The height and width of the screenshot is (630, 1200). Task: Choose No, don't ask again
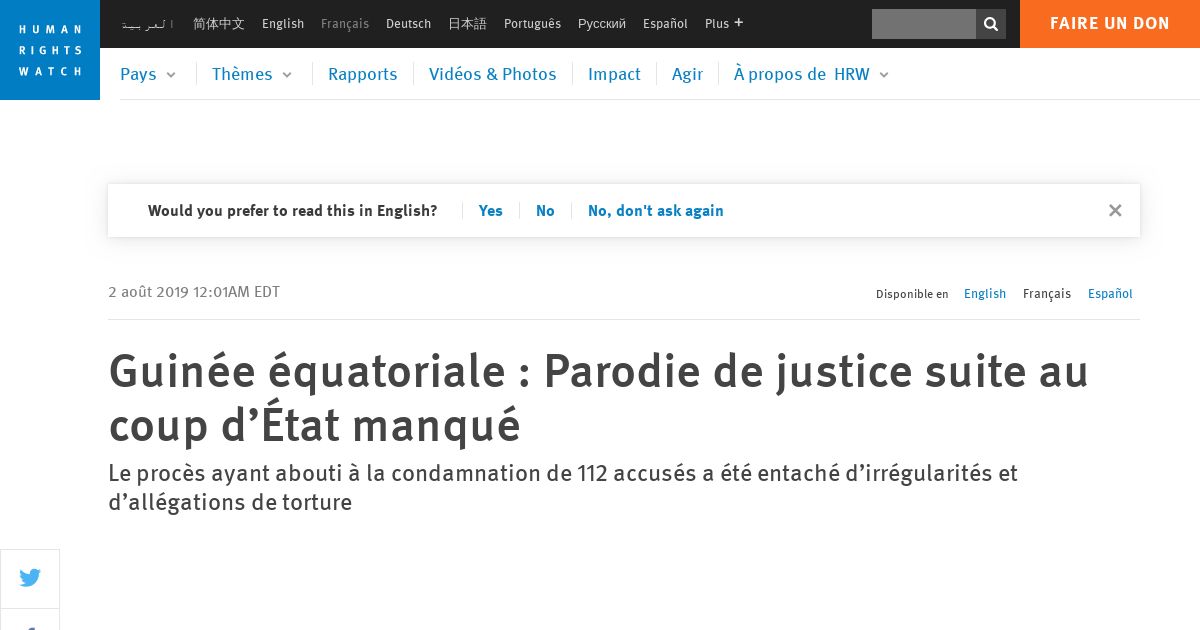tap(655, 211)
